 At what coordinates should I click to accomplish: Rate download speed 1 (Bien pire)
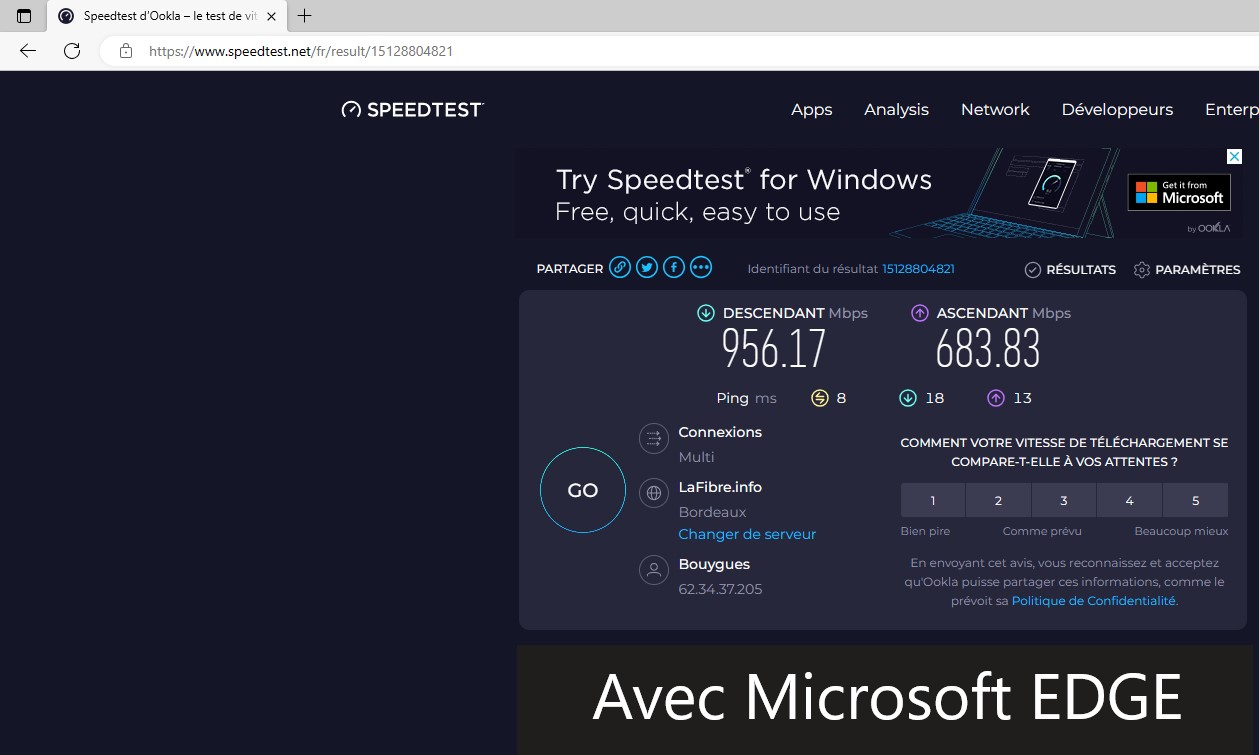click(933, 500)
